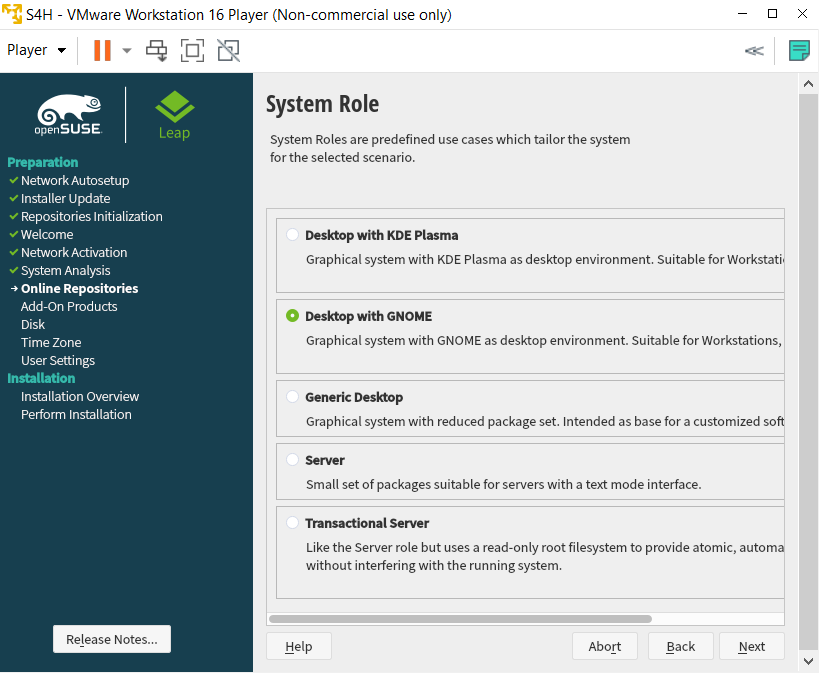Maximize the VMware Player window

coord(773,14)
